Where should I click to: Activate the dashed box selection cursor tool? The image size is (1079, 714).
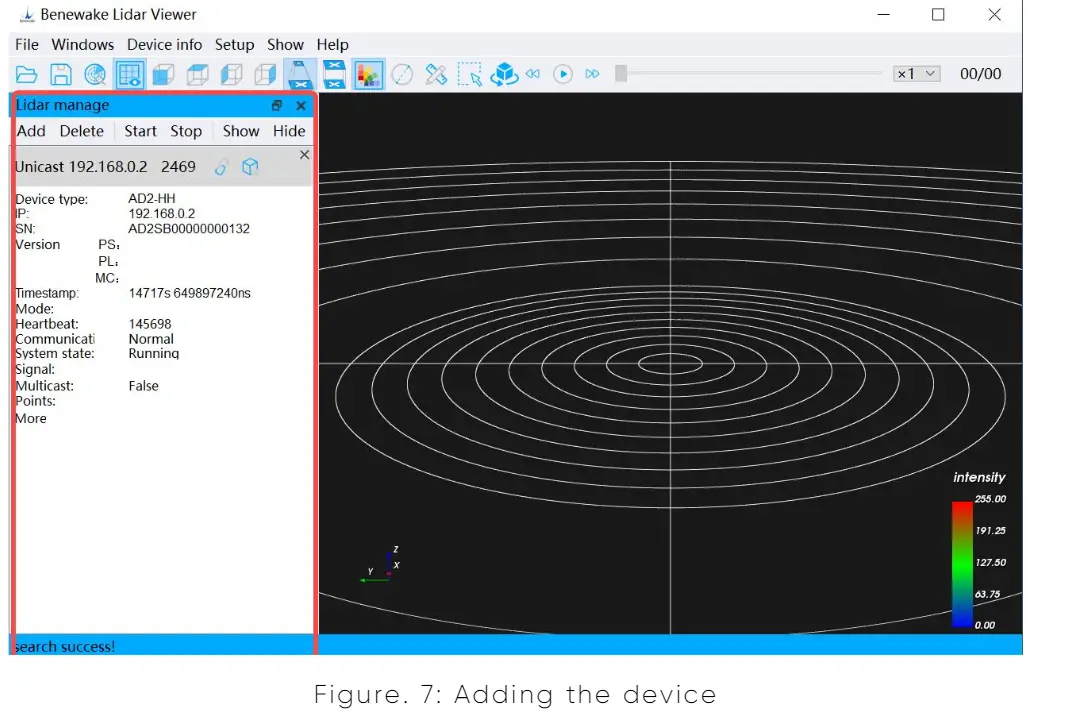[470, 74]
